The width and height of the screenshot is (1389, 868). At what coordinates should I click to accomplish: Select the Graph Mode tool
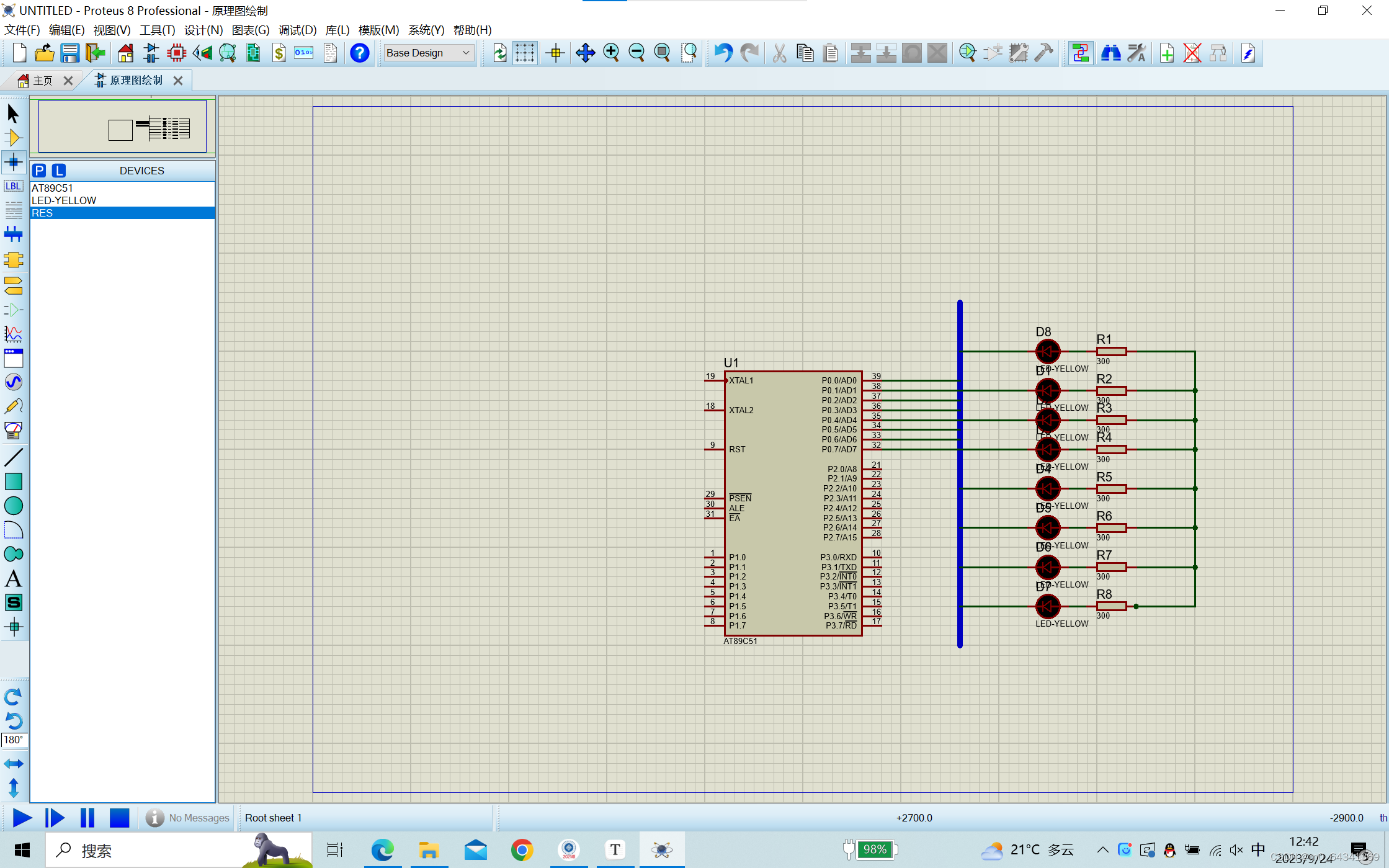coord(13,334)
